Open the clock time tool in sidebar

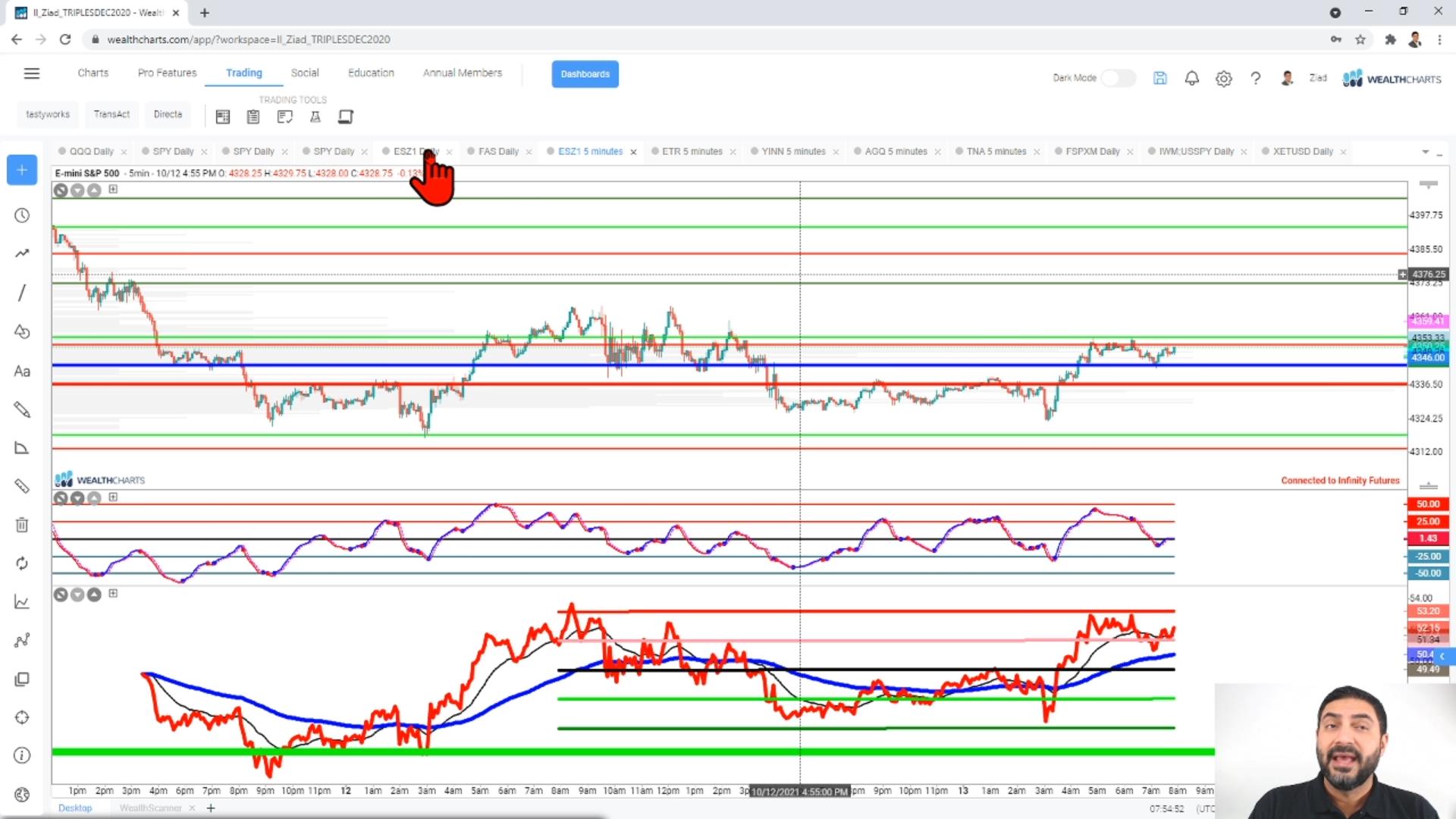tap(22, 215)
